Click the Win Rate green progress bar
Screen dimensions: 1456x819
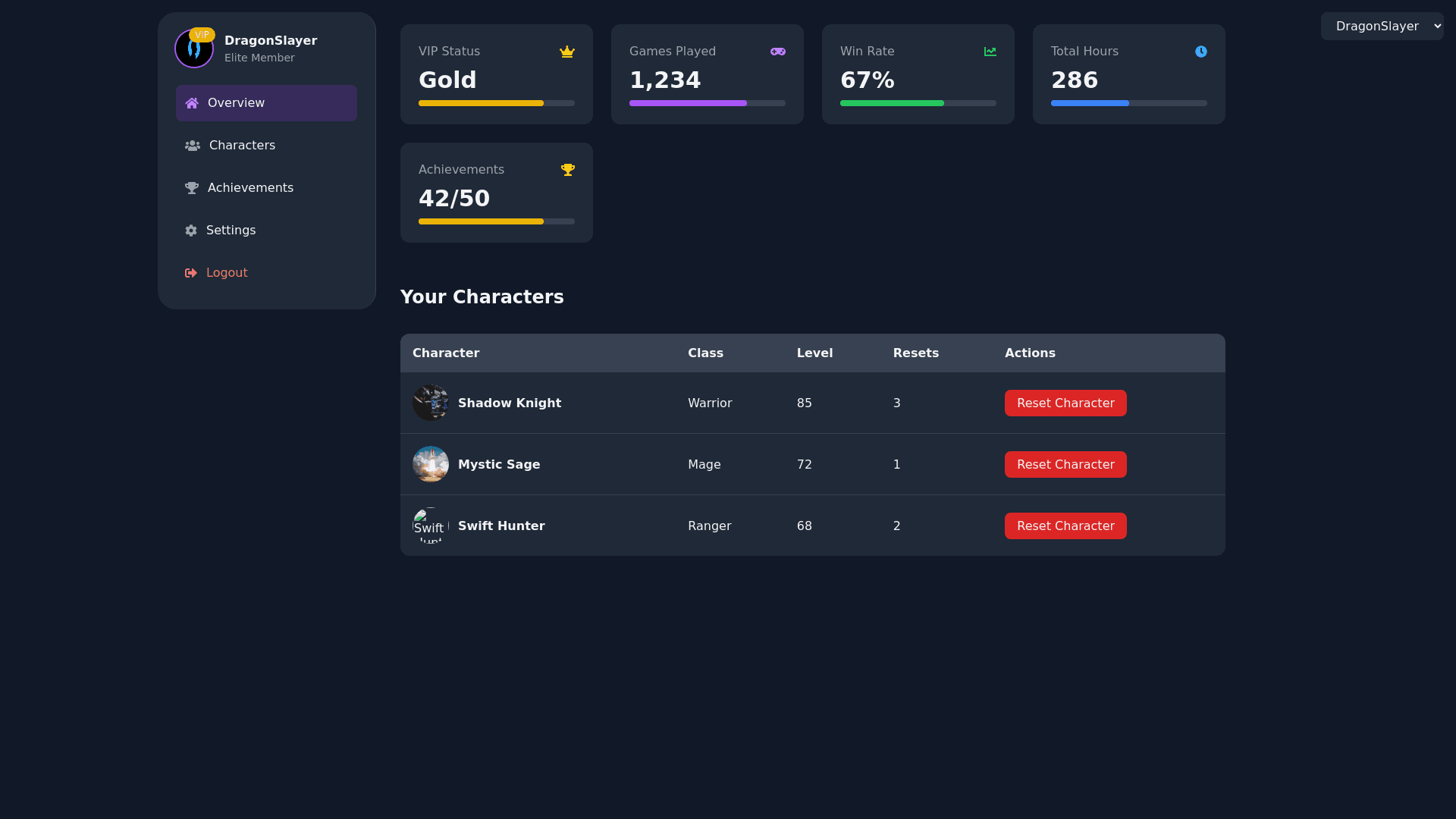892,103
